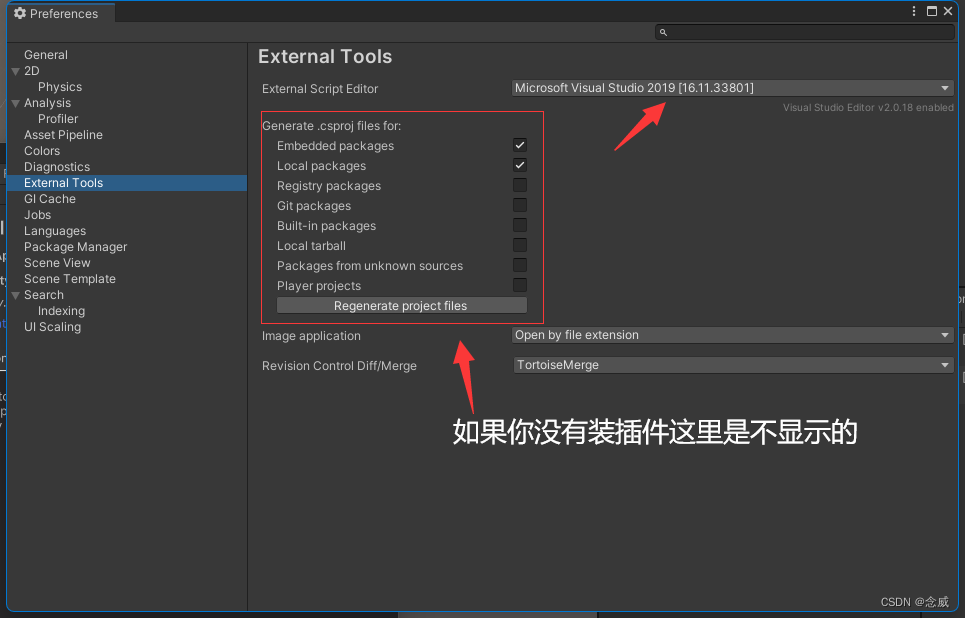965x618 pixels.
Task: Close the Preferences window
Action: [x=948, y=11]
